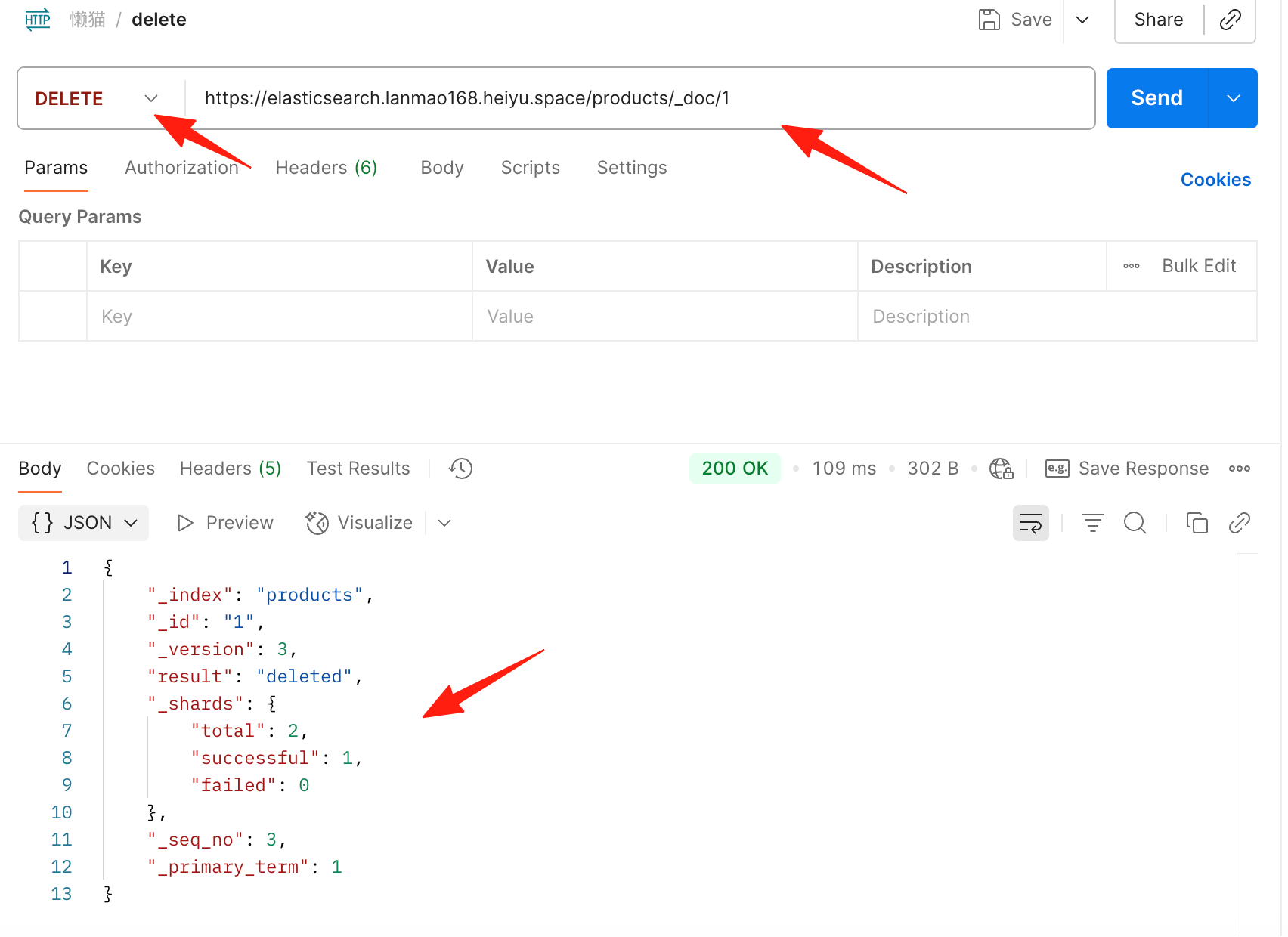1288x937 pixels.
Task: Click the Save Response e.g. icon
Action: (x=1057, y=468)
